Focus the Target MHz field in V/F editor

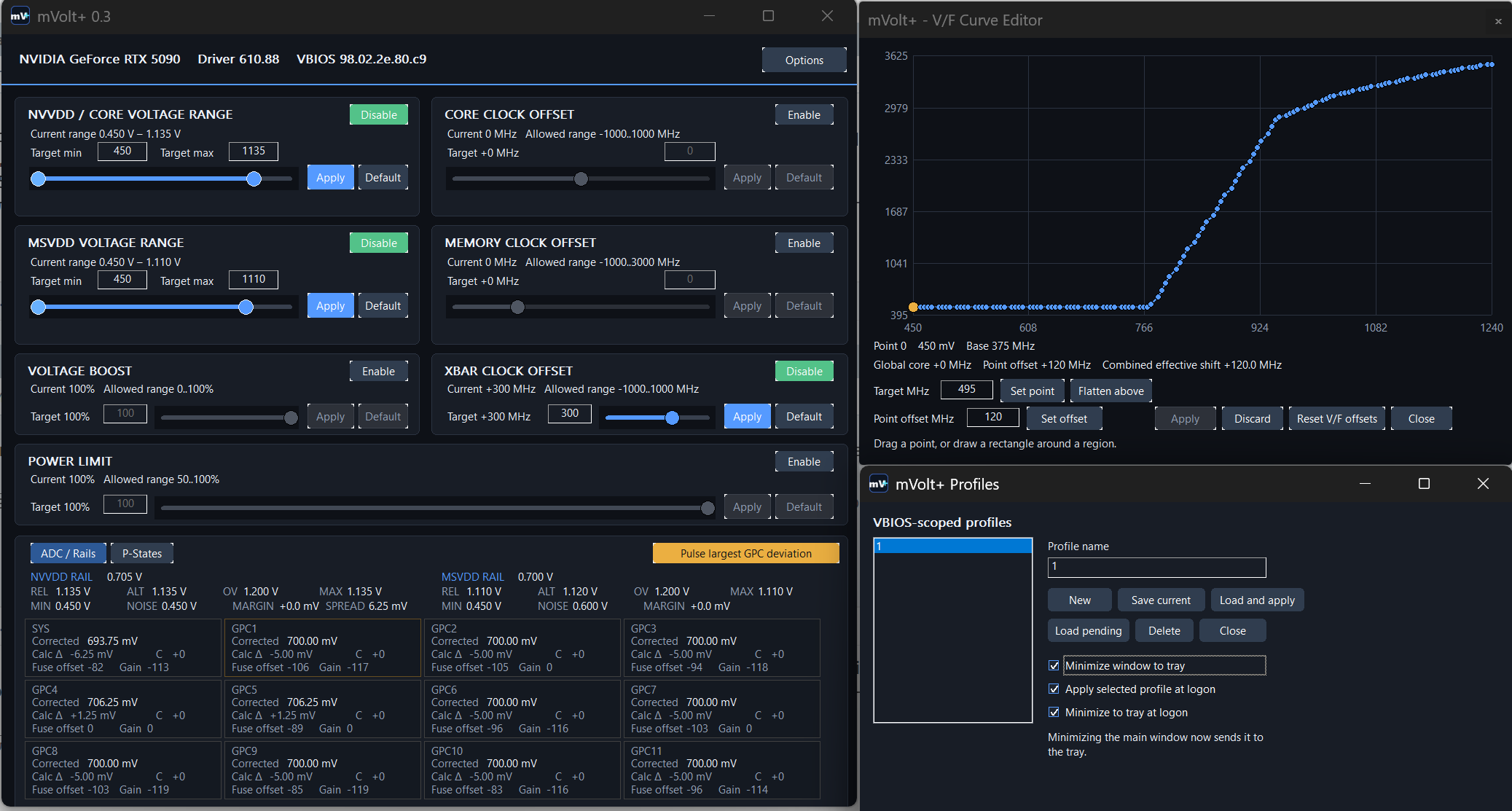[x=967, y=390]
